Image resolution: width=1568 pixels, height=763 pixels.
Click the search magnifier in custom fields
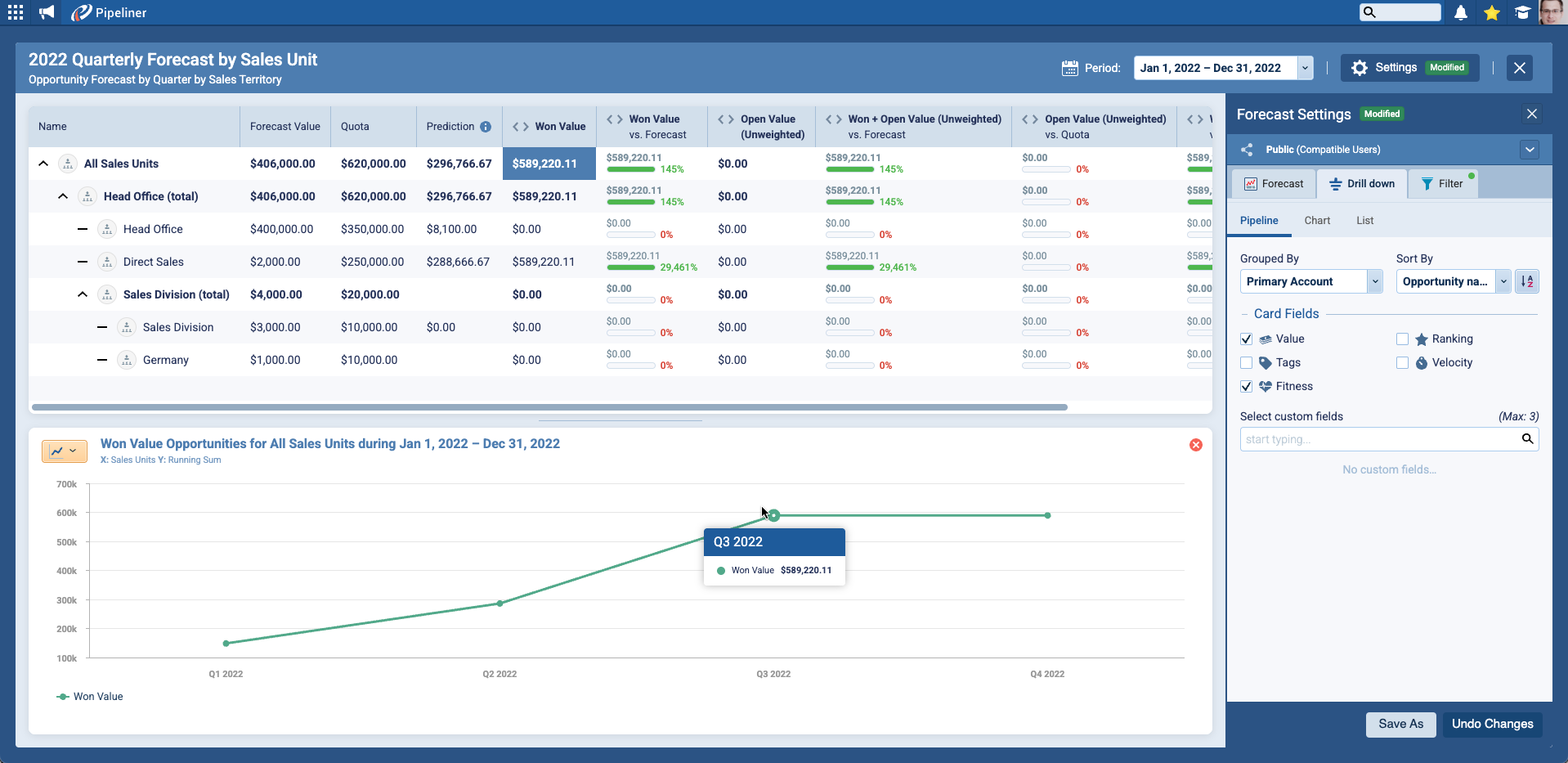tap(1527, 439)
